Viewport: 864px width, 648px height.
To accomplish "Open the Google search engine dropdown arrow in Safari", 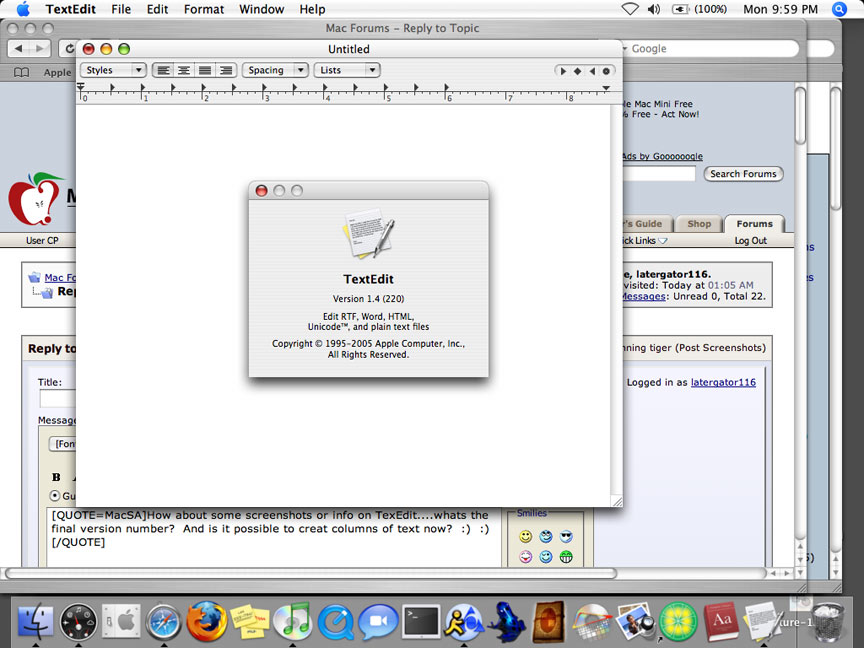I will click(625, 48).
